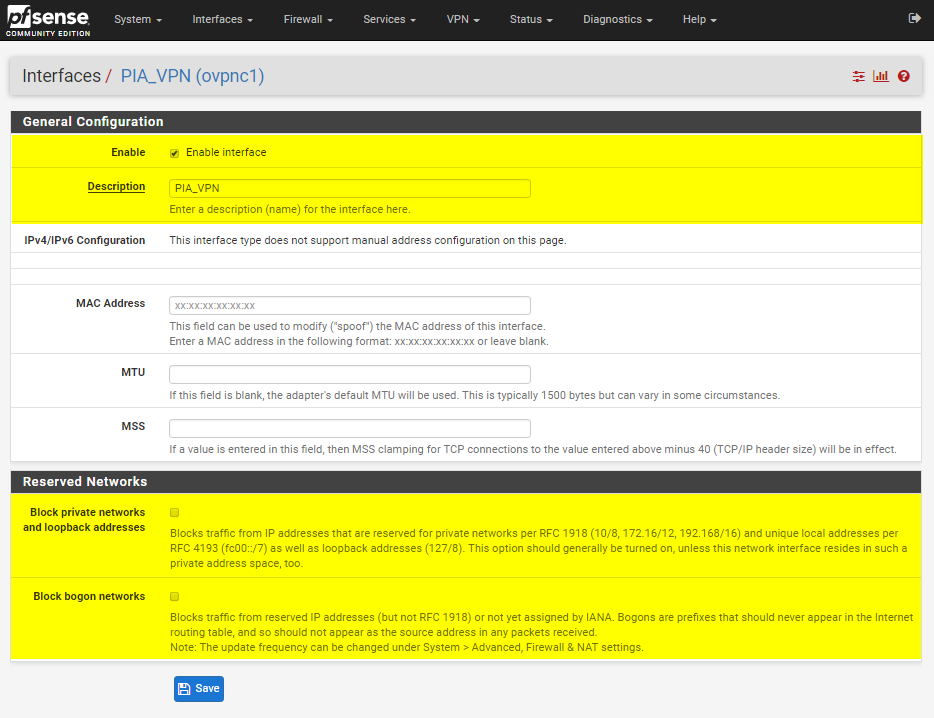Screen dimensions: 934x718
Task: Click the IPv4/IPv6 Configuration label
Action: point(85,240)
